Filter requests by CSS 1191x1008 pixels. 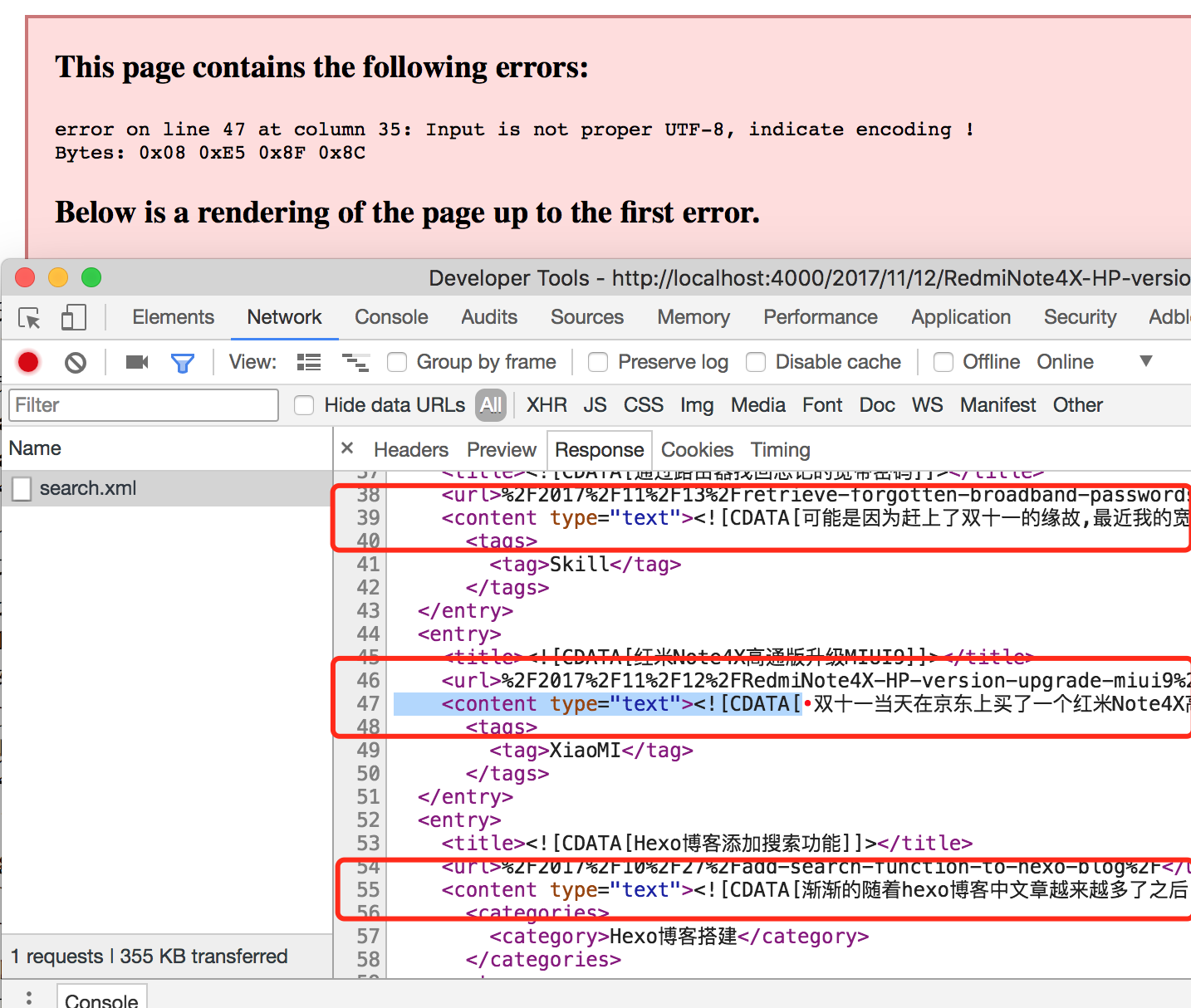[644, 405]
